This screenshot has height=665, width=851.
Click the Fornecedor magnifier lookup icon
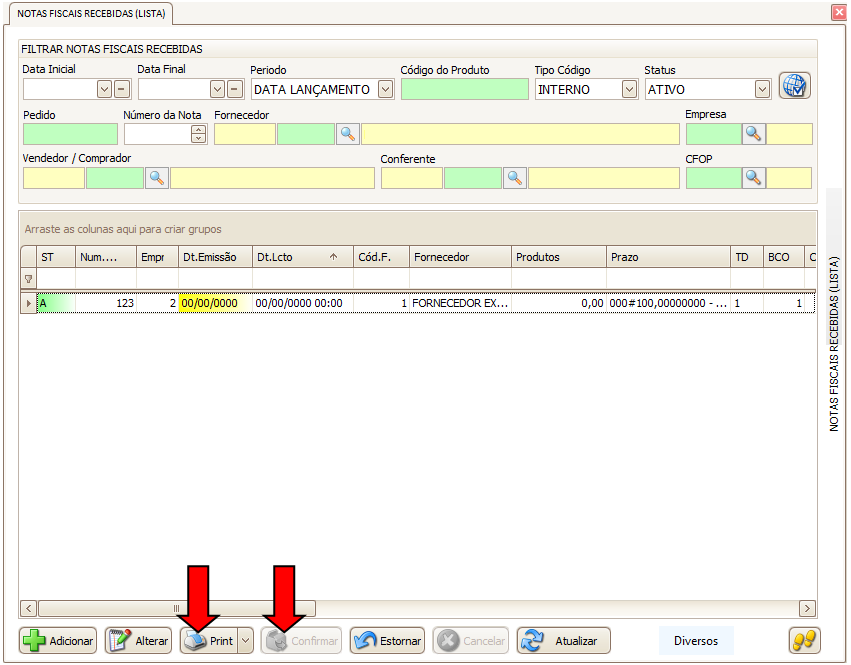coord(347,134)
